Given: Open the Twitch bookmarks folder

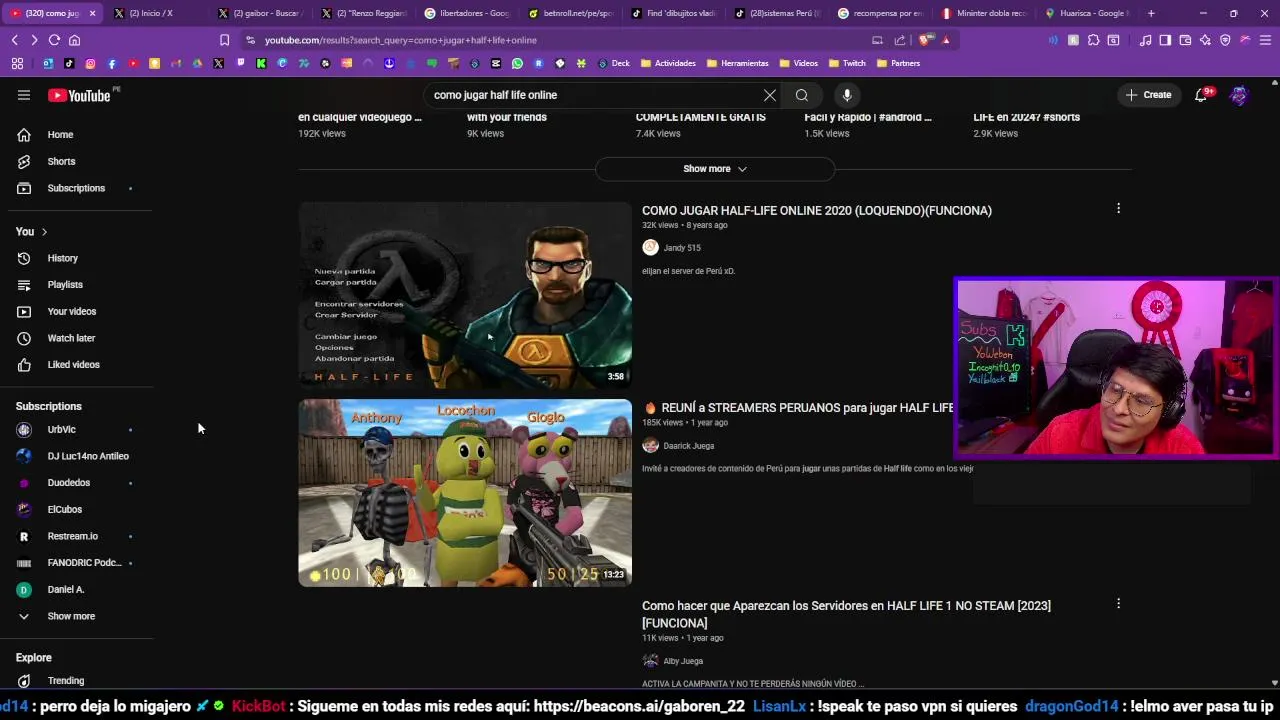Looking at the screenshot, I should 847,63.
